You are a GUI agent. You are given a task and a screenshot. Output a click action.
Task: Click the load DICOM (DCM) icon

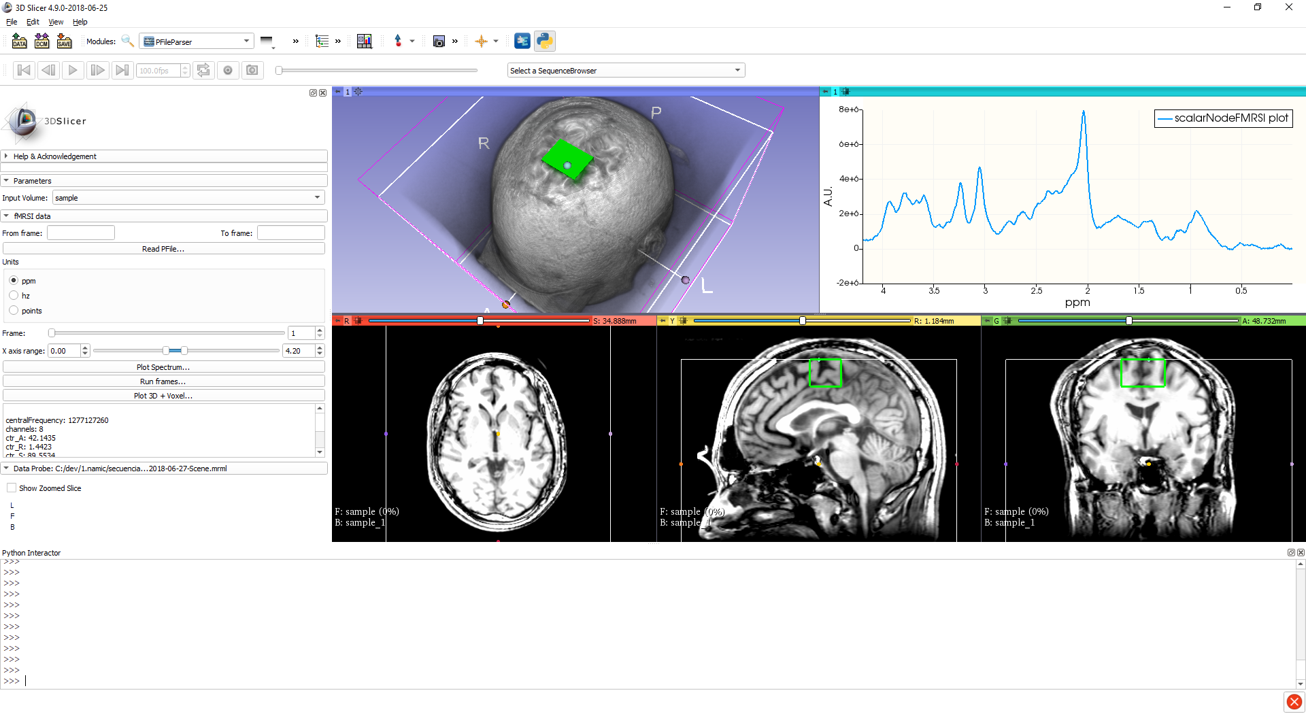(41, 41)
